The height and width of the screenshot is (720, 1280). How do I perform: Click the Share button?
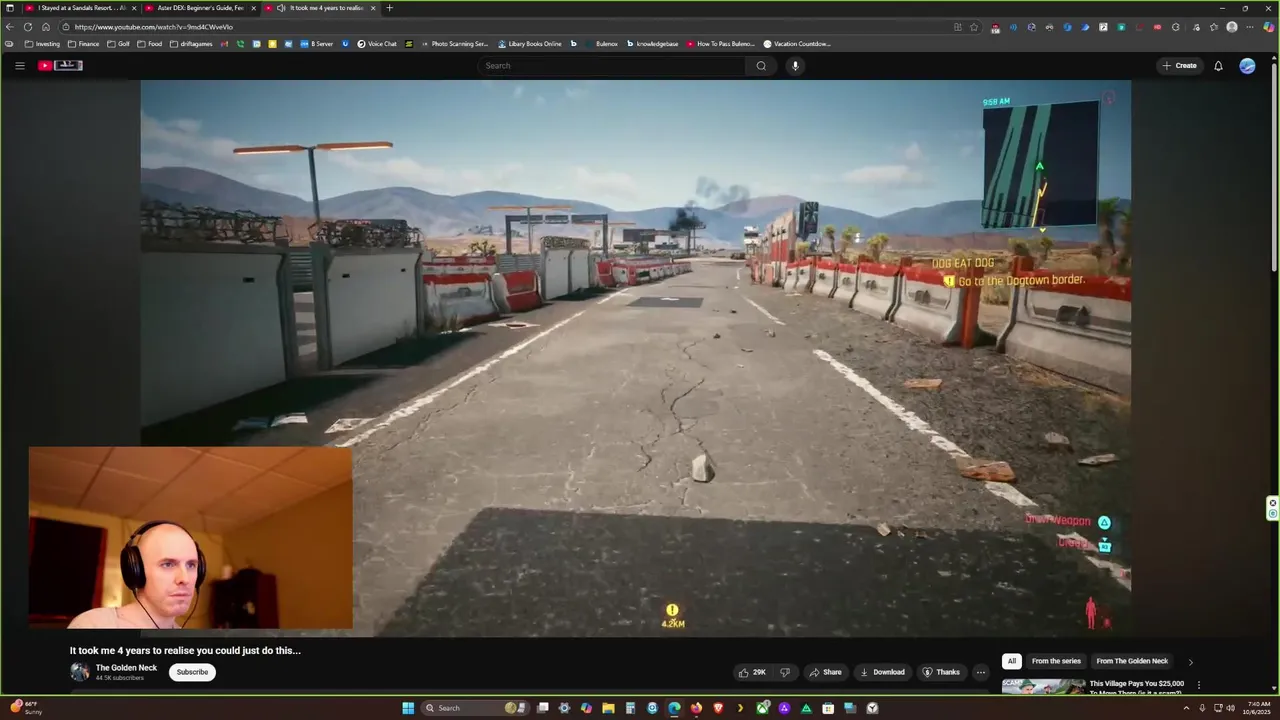(825, 672)
